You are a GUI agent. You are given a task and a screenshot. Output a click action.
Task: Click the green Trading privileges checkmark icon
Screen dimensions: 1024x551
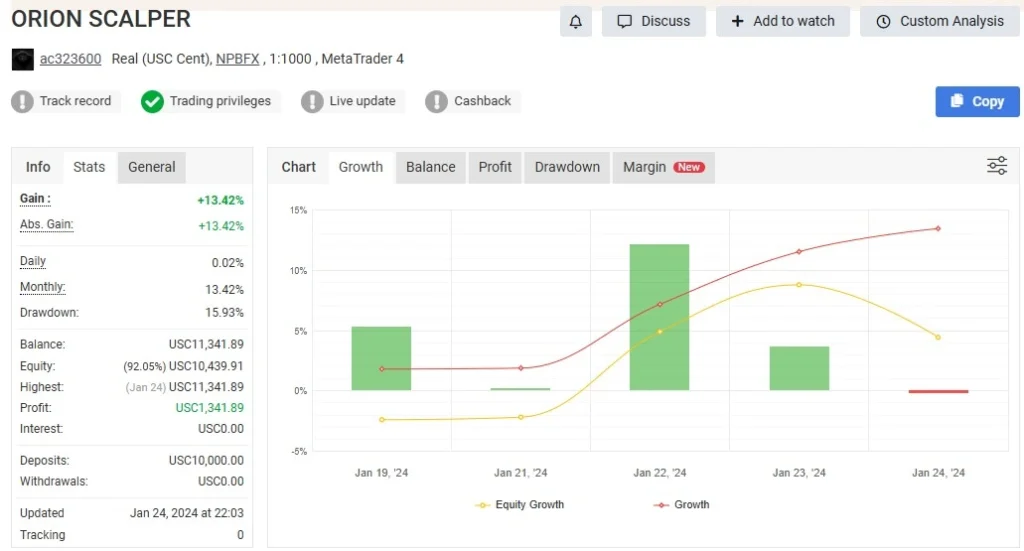tap(152, 101)
